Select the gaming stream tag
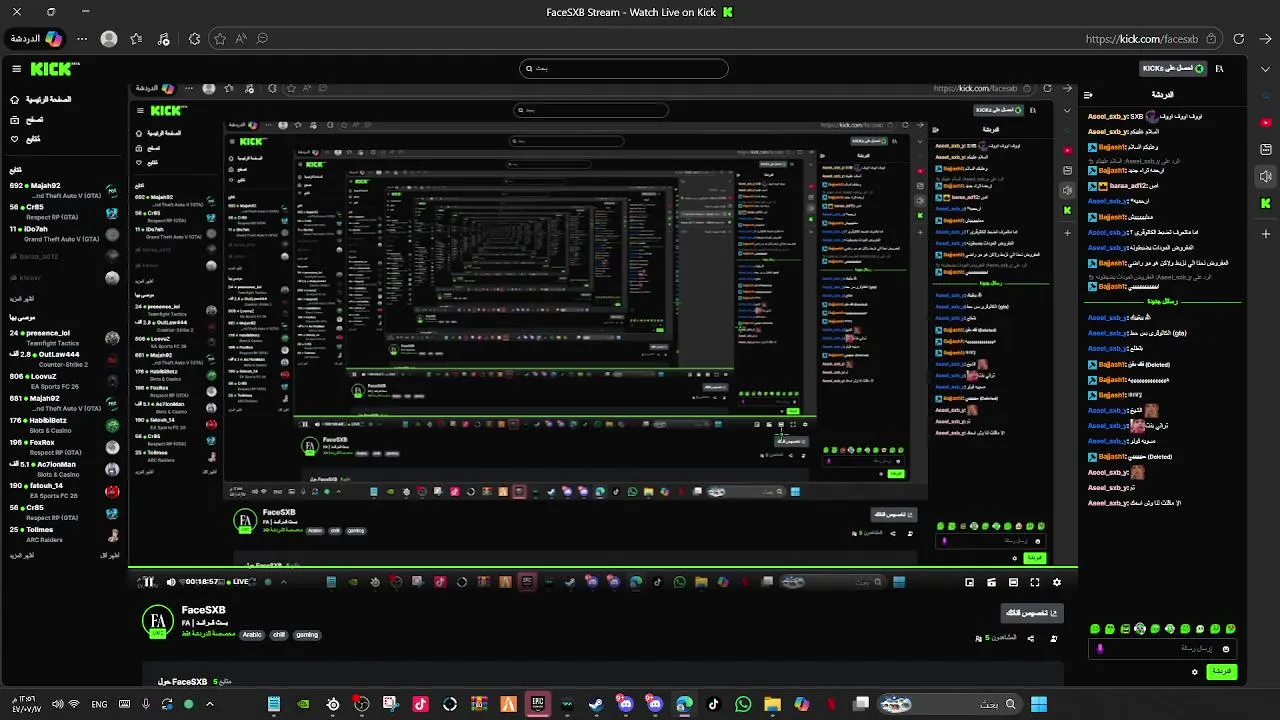1280x720 pixels. (x=307, y=635)
